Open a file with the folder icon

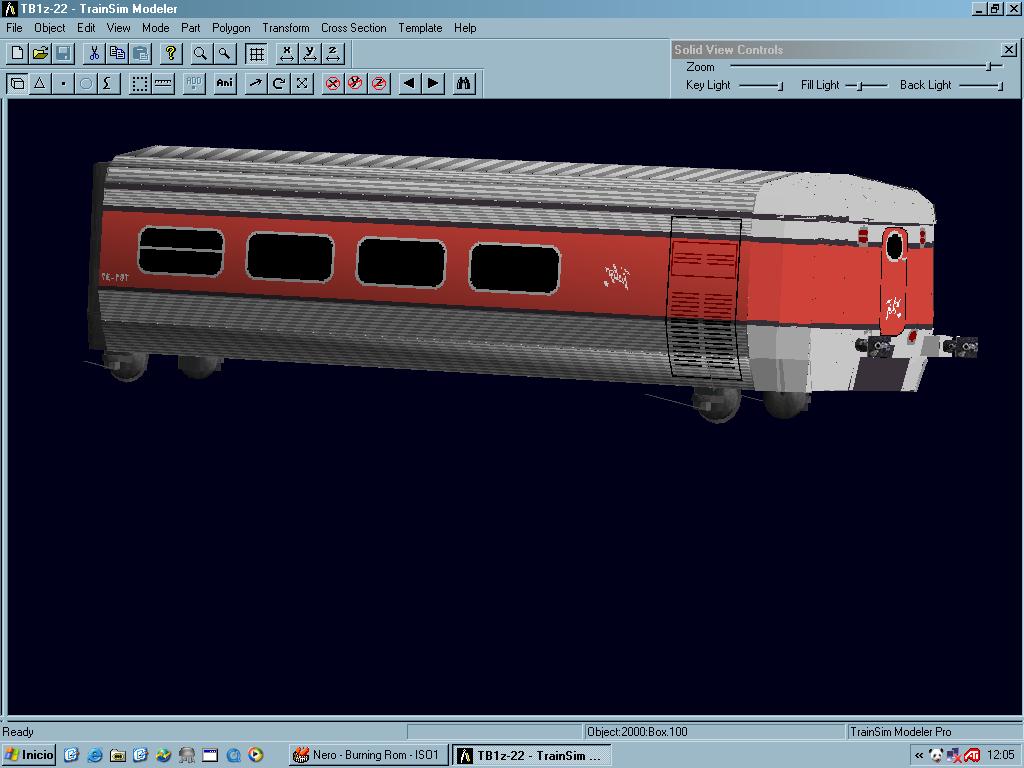40,53
